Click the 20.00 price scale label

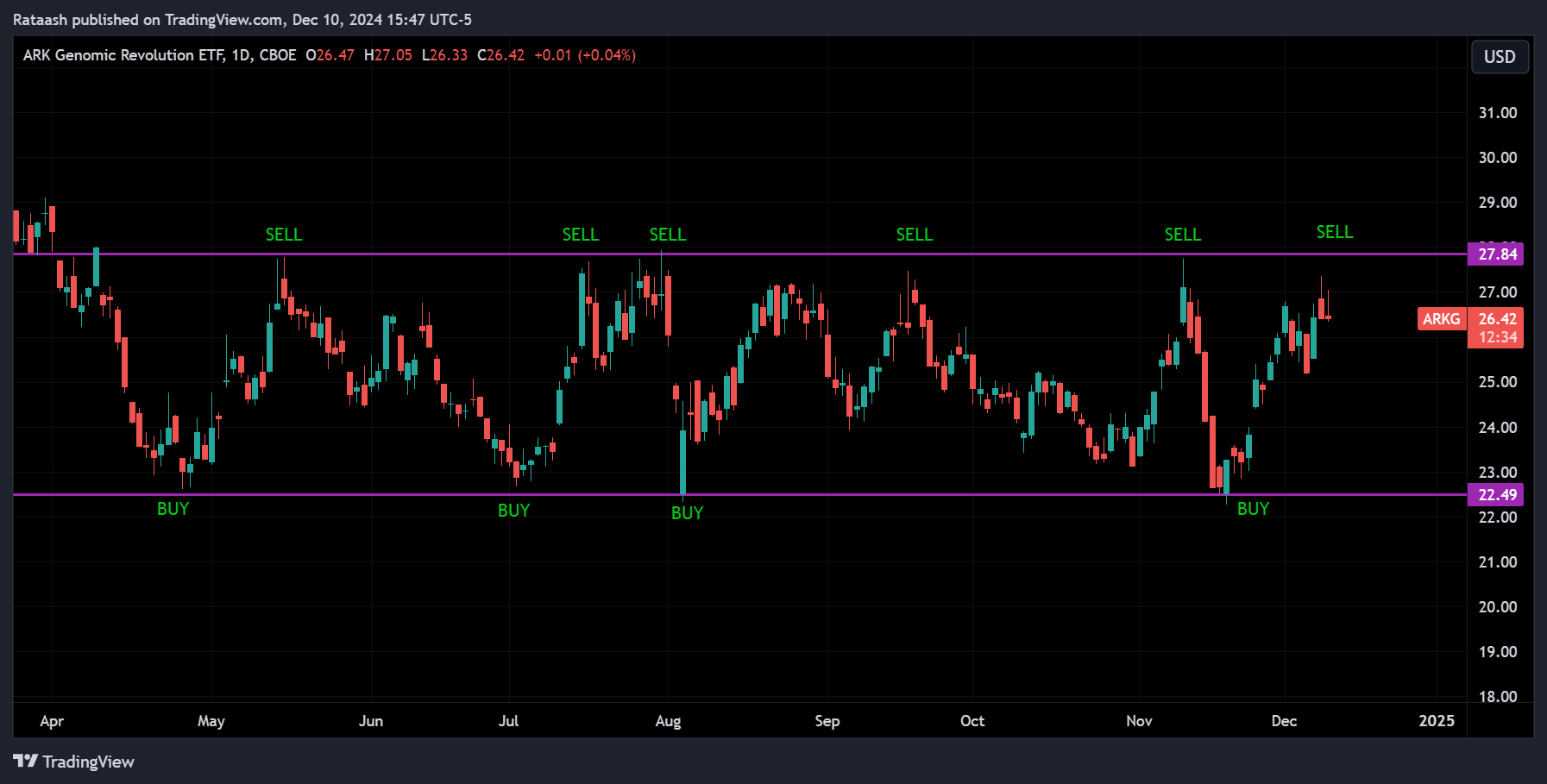1498,607
